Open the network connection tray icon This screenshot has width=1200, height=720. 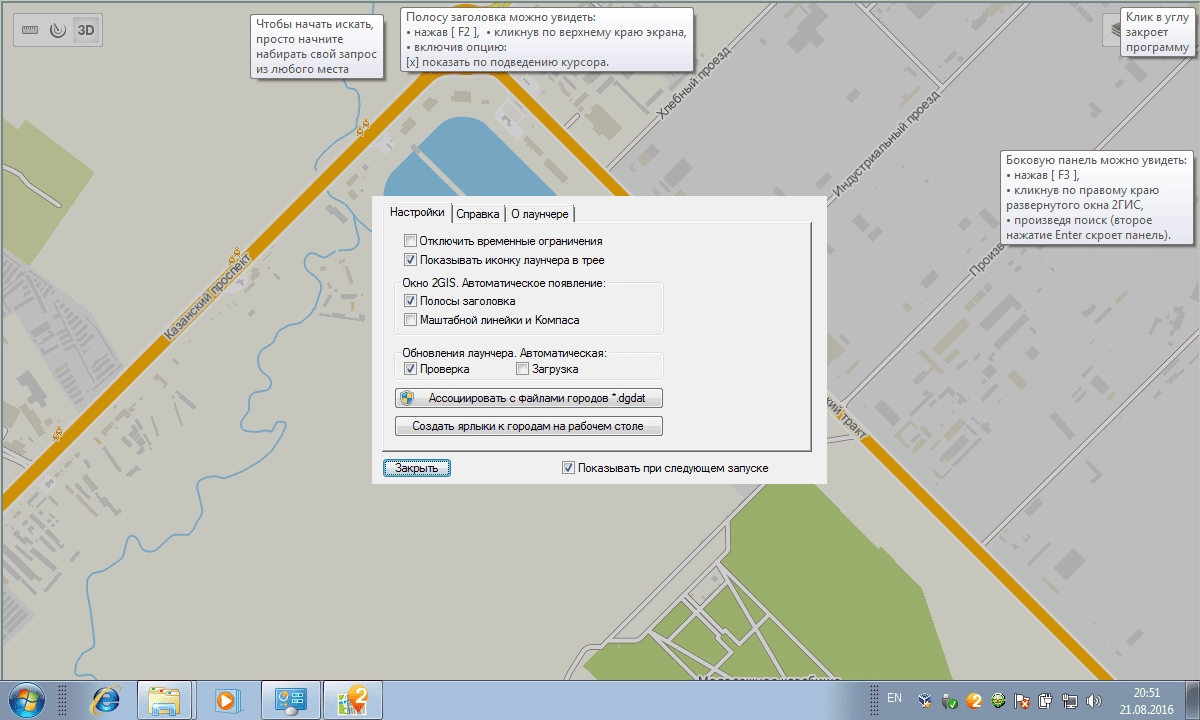pyautogui.click(x=1070, y=701)
